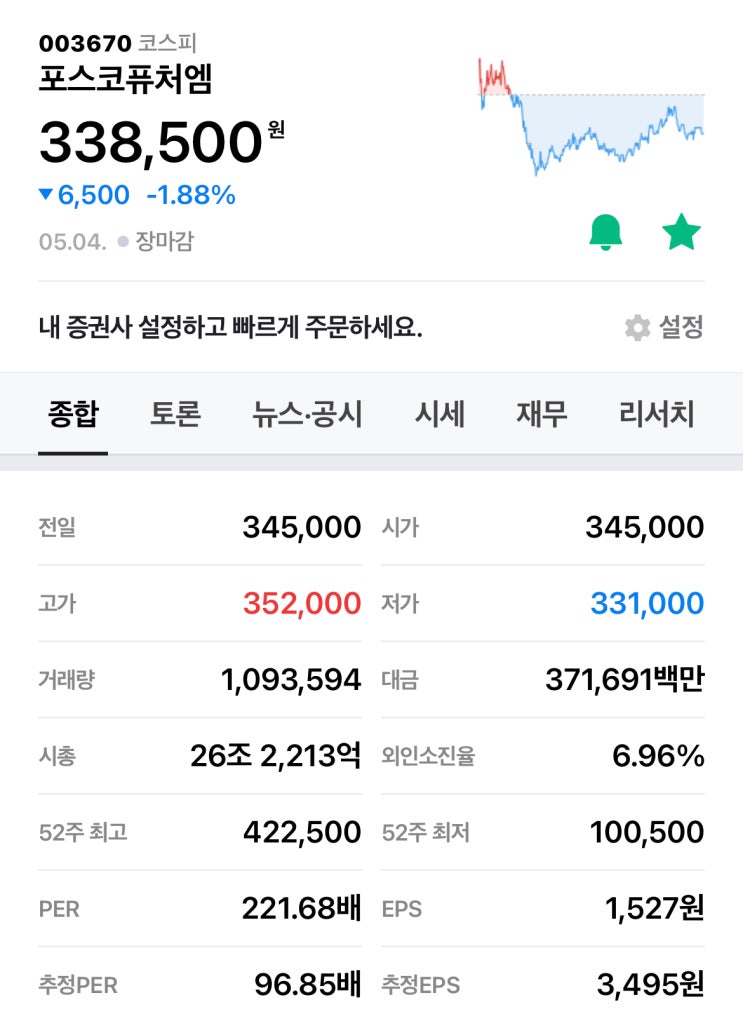743x1014 pixels.
Task: Tap the current price 338,500
Action: 150,143
